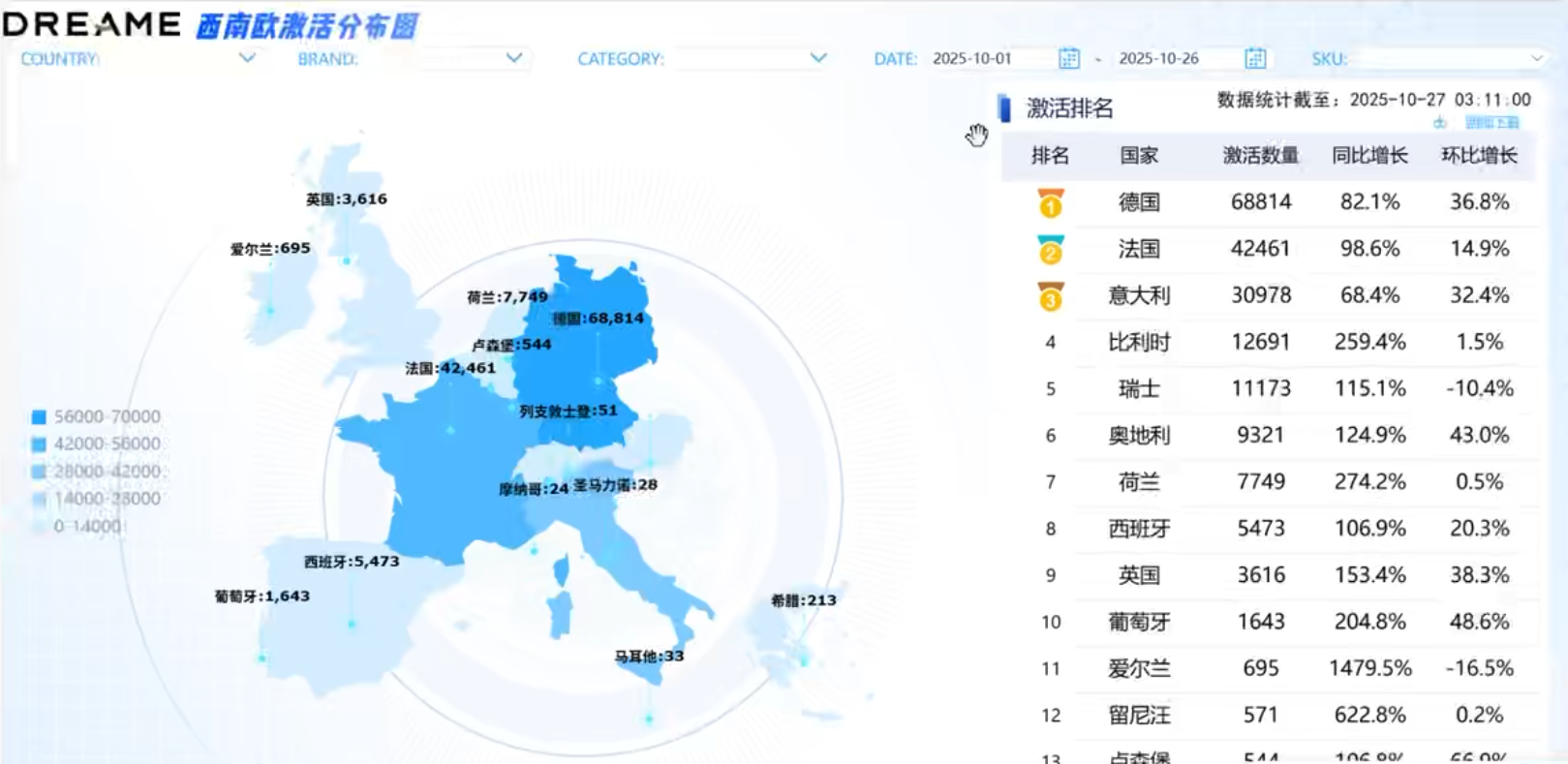Click the DREAME logo
1568x764 pixels.
92,24
